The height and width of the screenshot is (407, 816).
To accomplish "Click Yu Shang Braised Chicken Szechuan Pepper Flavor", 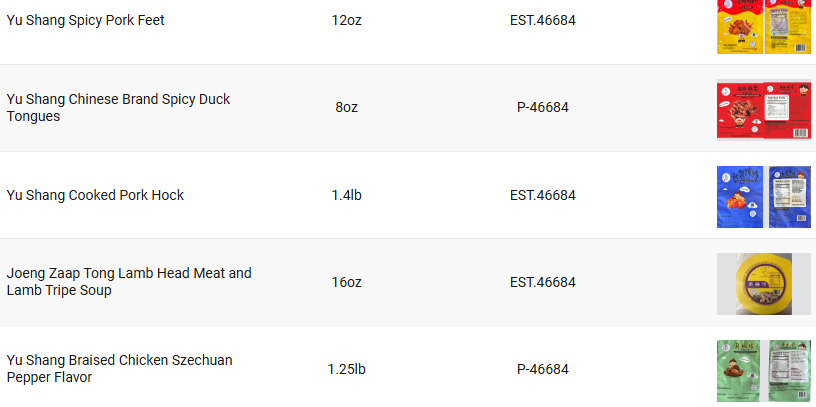I will point(119,368).
